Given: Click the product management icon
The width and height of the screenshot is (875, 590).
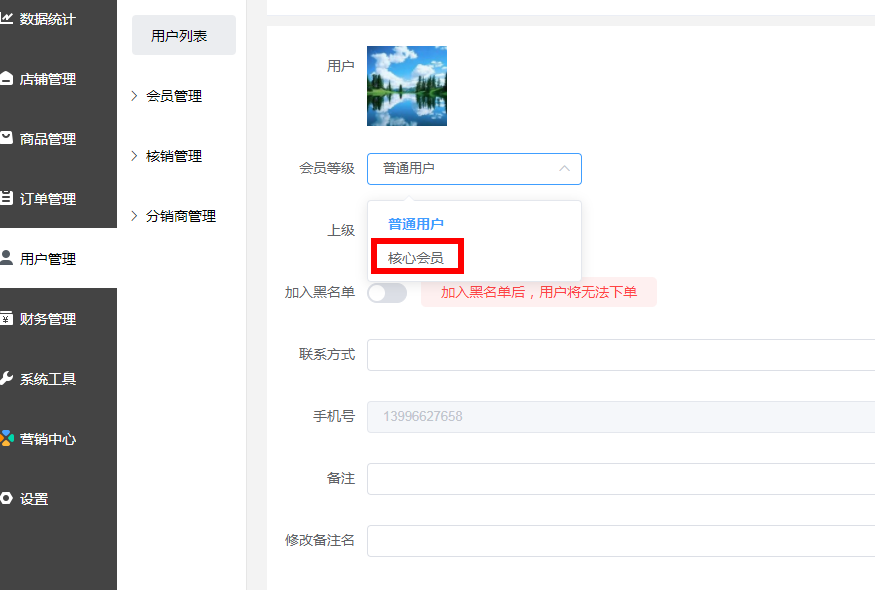Looking at the screenshot, I should [x=6, y=138].
